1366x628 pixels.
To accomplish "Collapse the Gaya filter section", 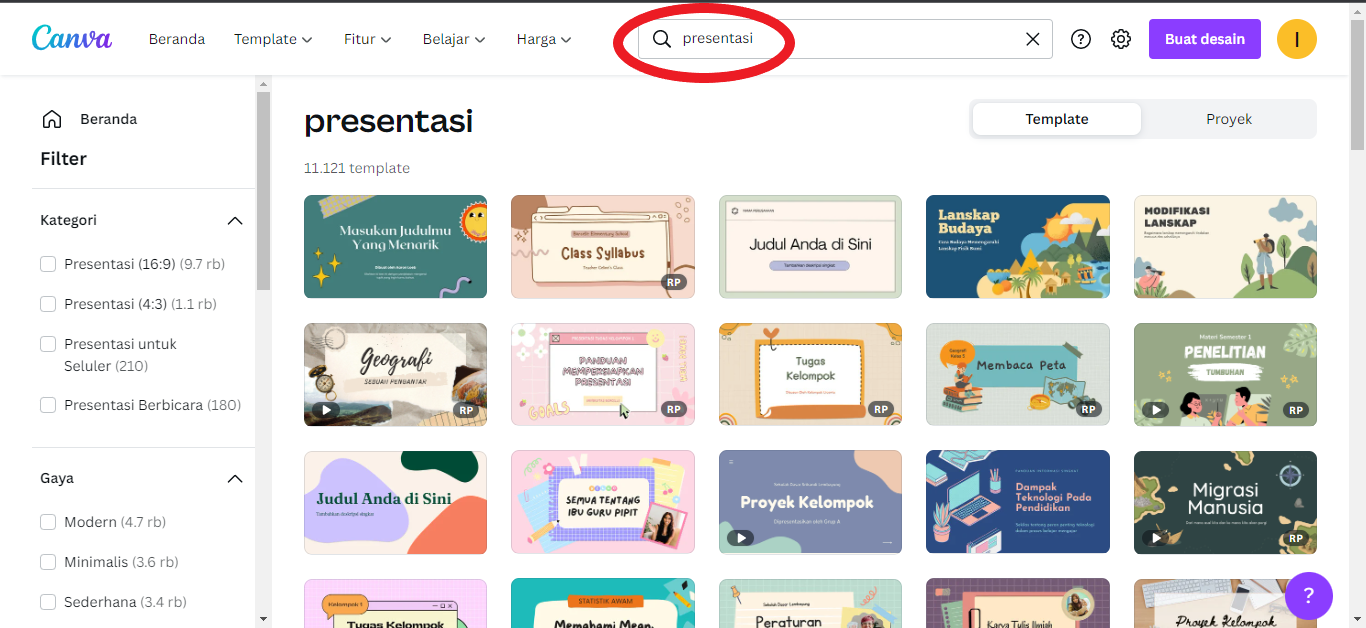I will pyautogui.click(x=235, y=478).
